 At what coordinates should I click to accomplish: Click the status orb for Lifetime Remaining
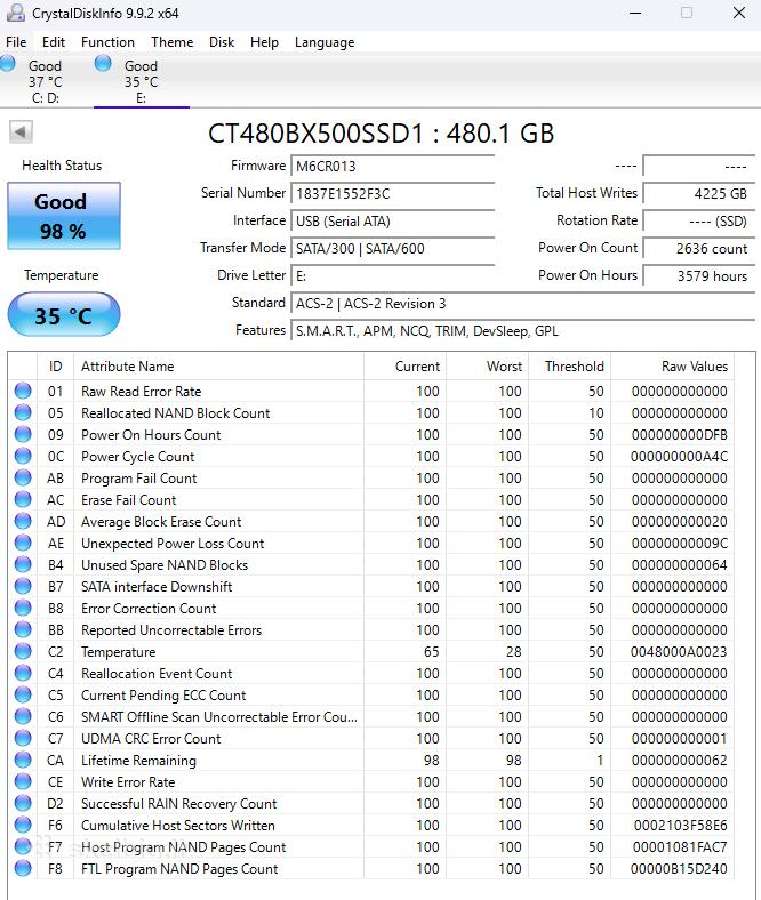point(23,760)
